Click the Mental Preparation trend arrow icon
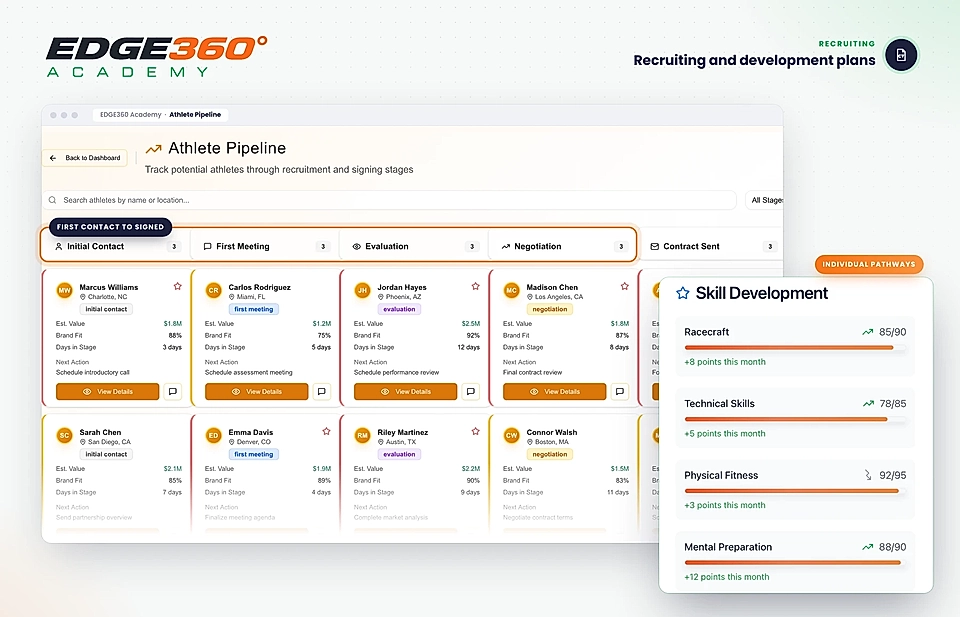960x617 pixels. [x=868, y=547]
